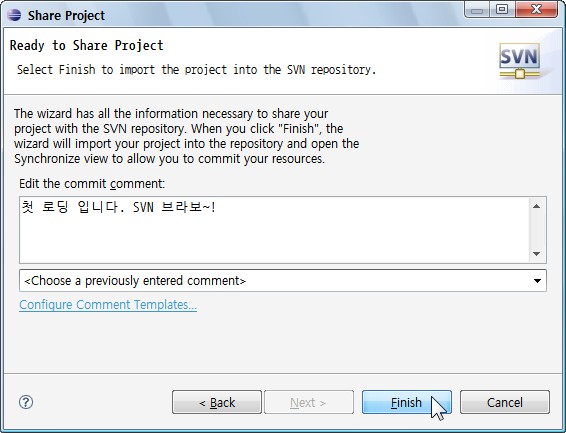Expand the previously entered comment arrow
This screenshot has height=433, width=566.
[537, 280]
